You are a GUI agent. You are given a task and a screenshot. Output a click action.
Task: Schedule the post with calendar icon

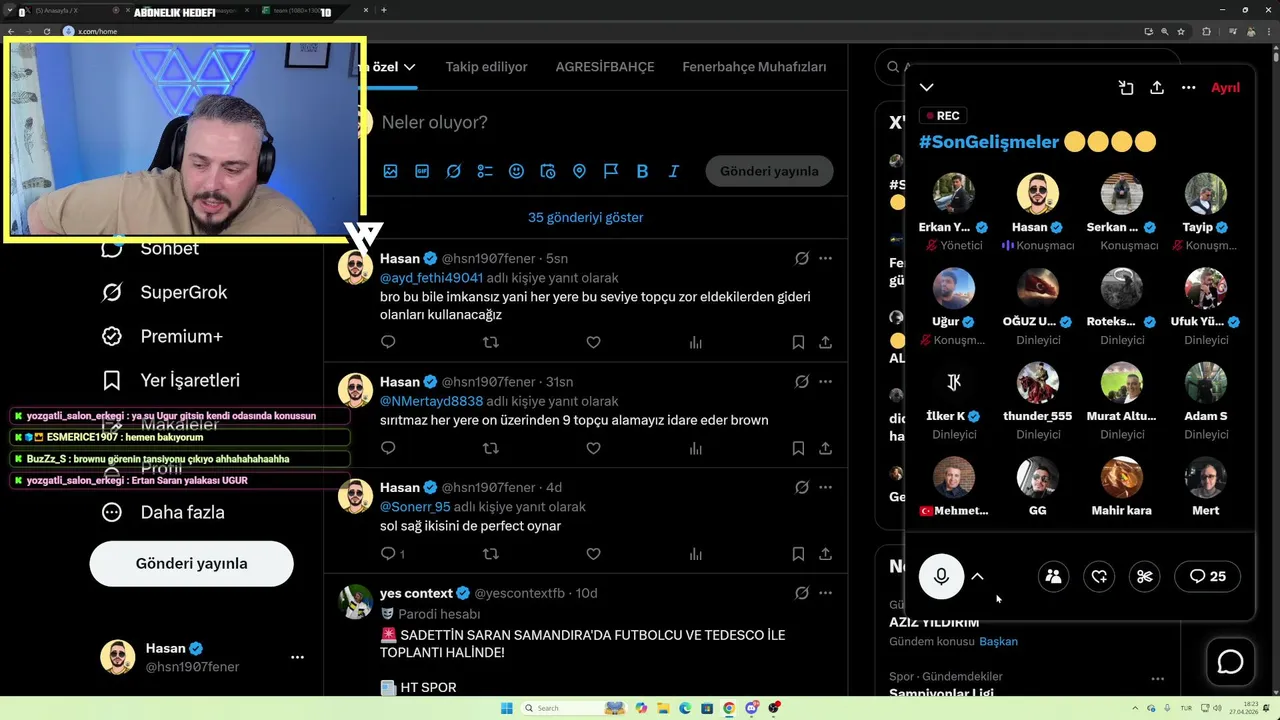pos(548,171)
